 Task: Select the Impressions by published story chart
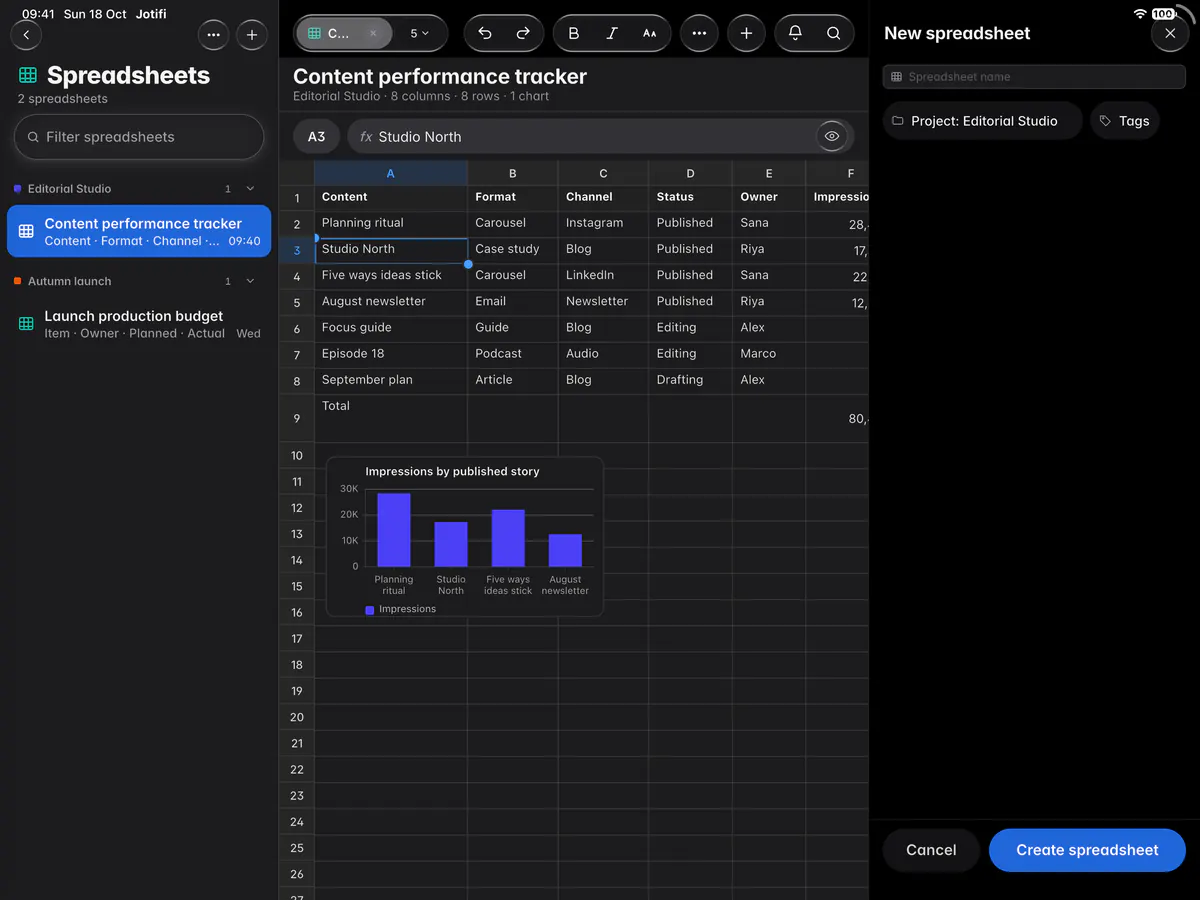[x=465, y=538]
